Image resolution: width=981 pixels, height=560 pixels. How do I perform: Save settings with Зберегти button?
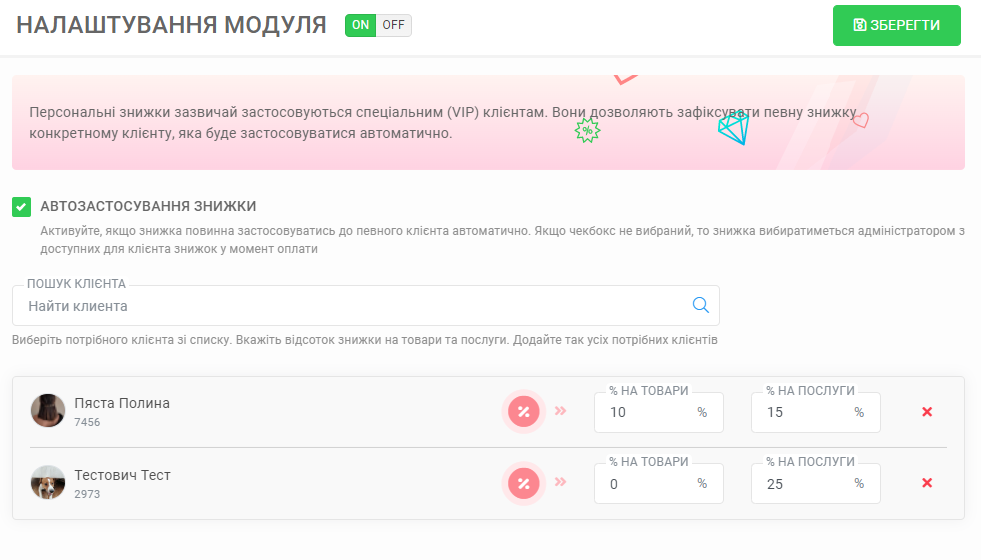coord(897,25)
